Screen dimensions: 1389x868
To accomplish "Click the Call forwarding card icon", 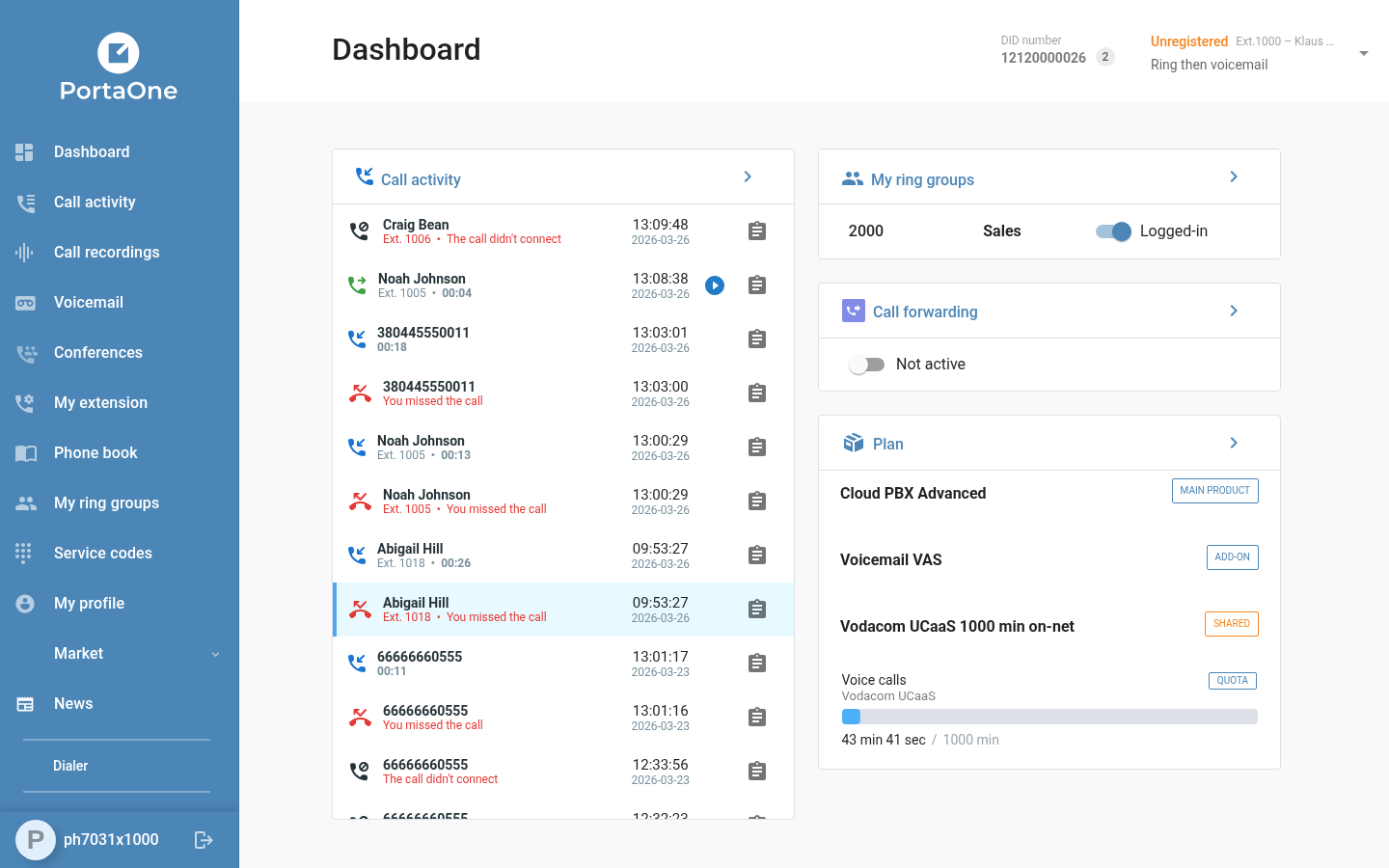I will pyautogui.click(x=853, y=311).
